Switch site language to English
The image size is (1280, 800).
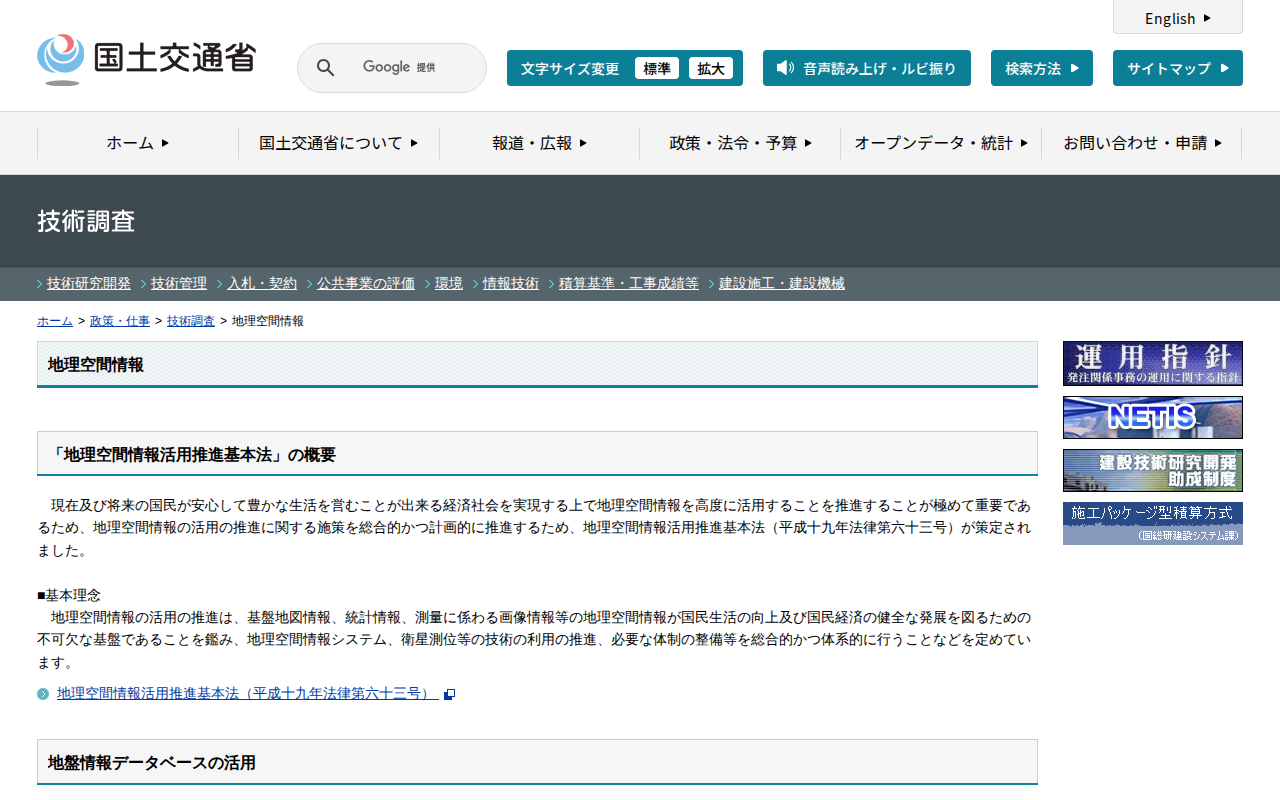coord(1177,18)
